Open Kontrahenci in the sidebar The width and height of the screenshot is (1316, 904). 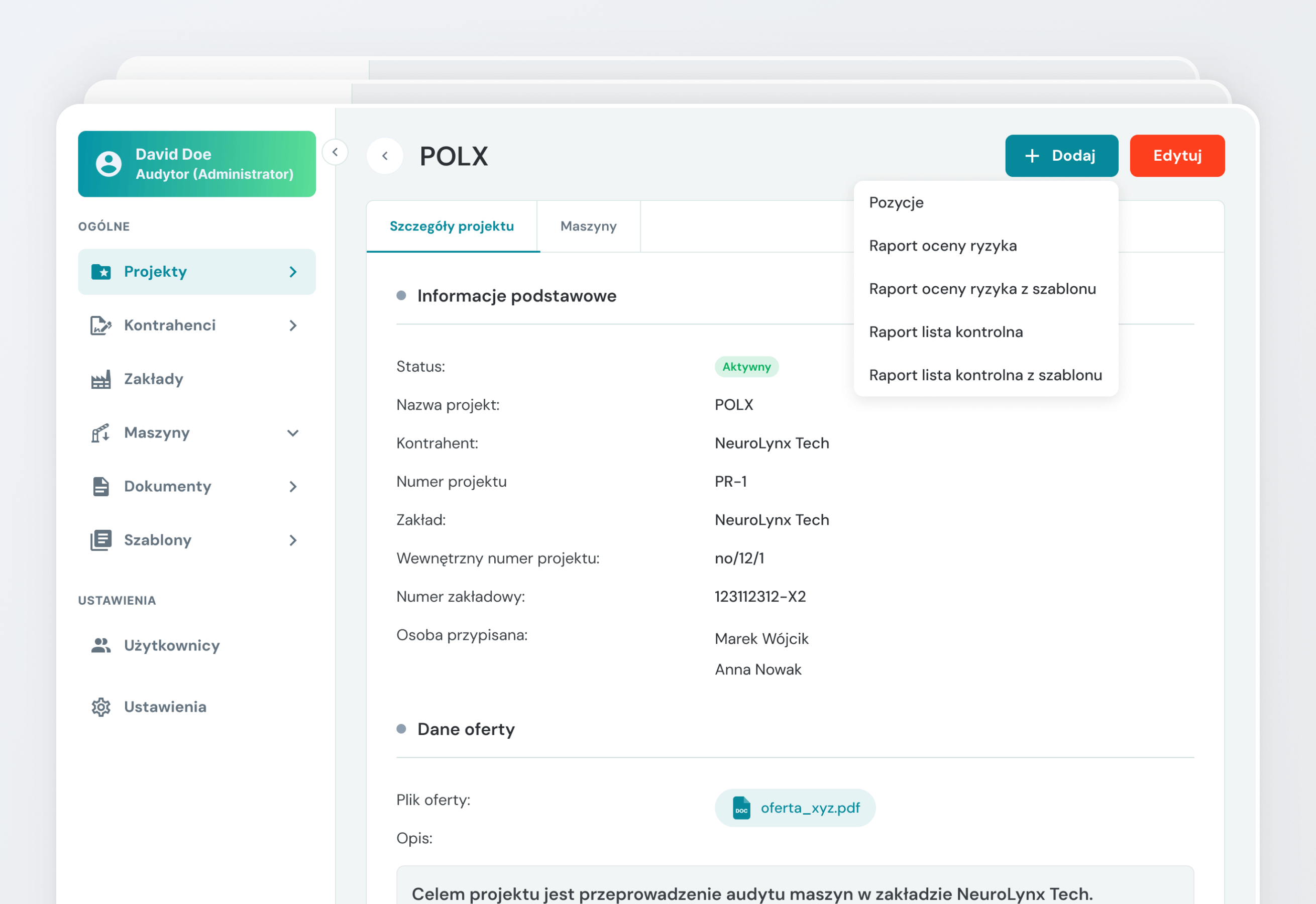196,325
